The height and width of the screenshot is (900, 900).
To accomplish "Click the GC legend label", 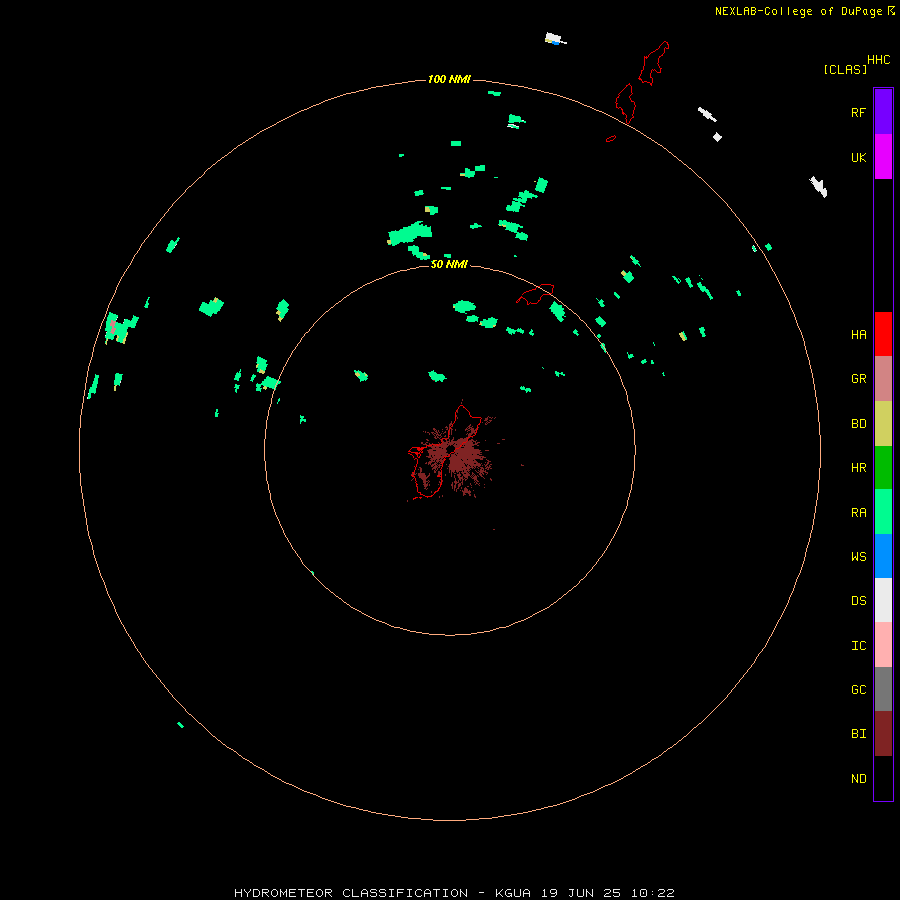I will [858, 689].
